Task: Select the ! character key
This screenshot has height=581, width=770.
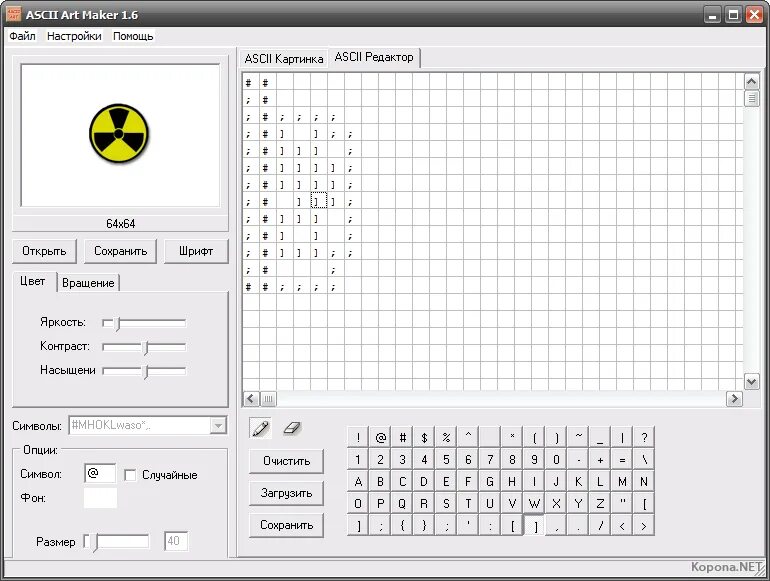Action: (x=358, y=437)
